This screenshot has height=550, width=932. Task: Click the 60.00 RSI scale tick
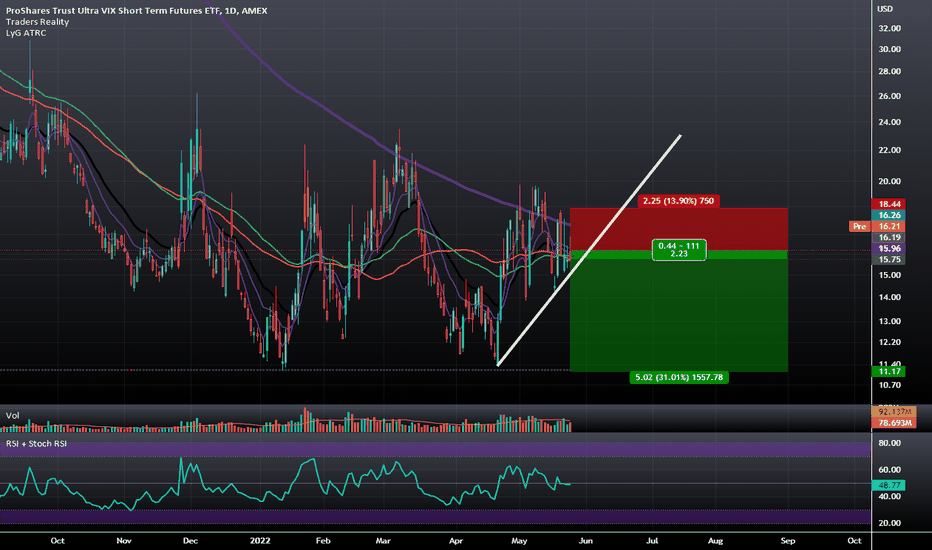point(889,470)
